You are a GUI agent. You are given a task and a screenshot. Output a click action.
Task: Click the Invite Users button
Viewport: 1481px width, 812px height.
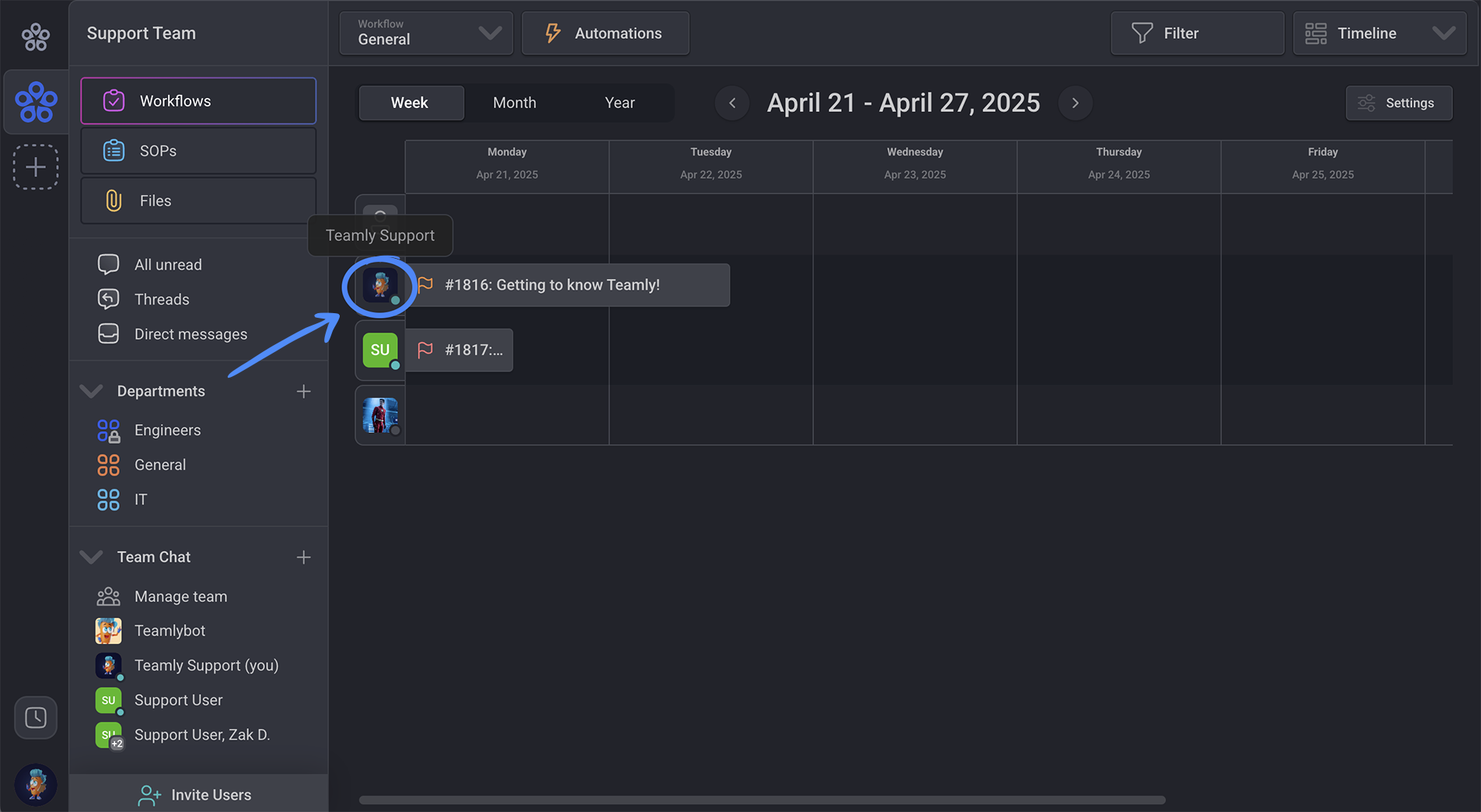[x=198, y=794]
